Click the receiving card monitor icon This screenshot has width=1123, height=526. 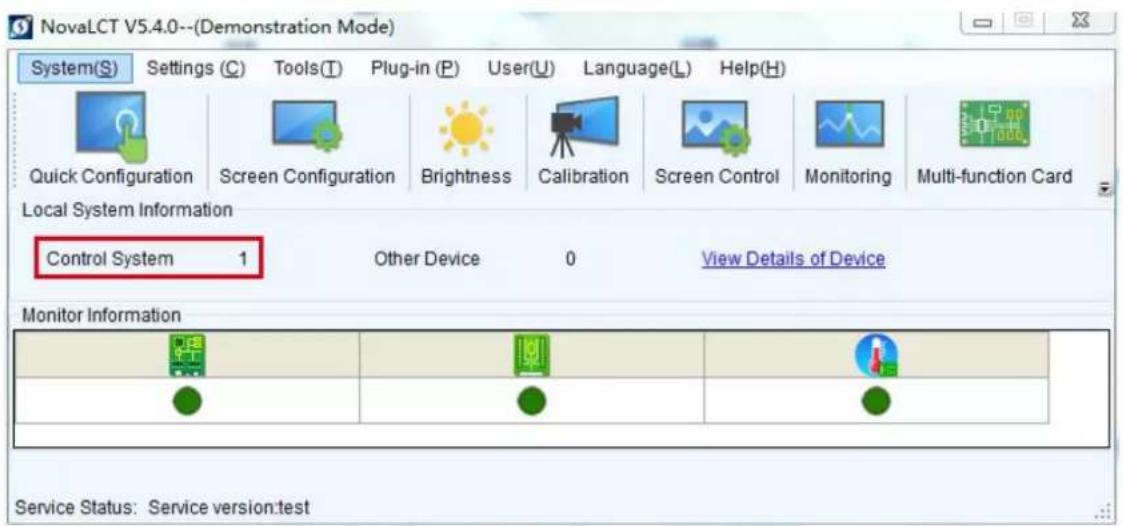click(x=531, y=355)
